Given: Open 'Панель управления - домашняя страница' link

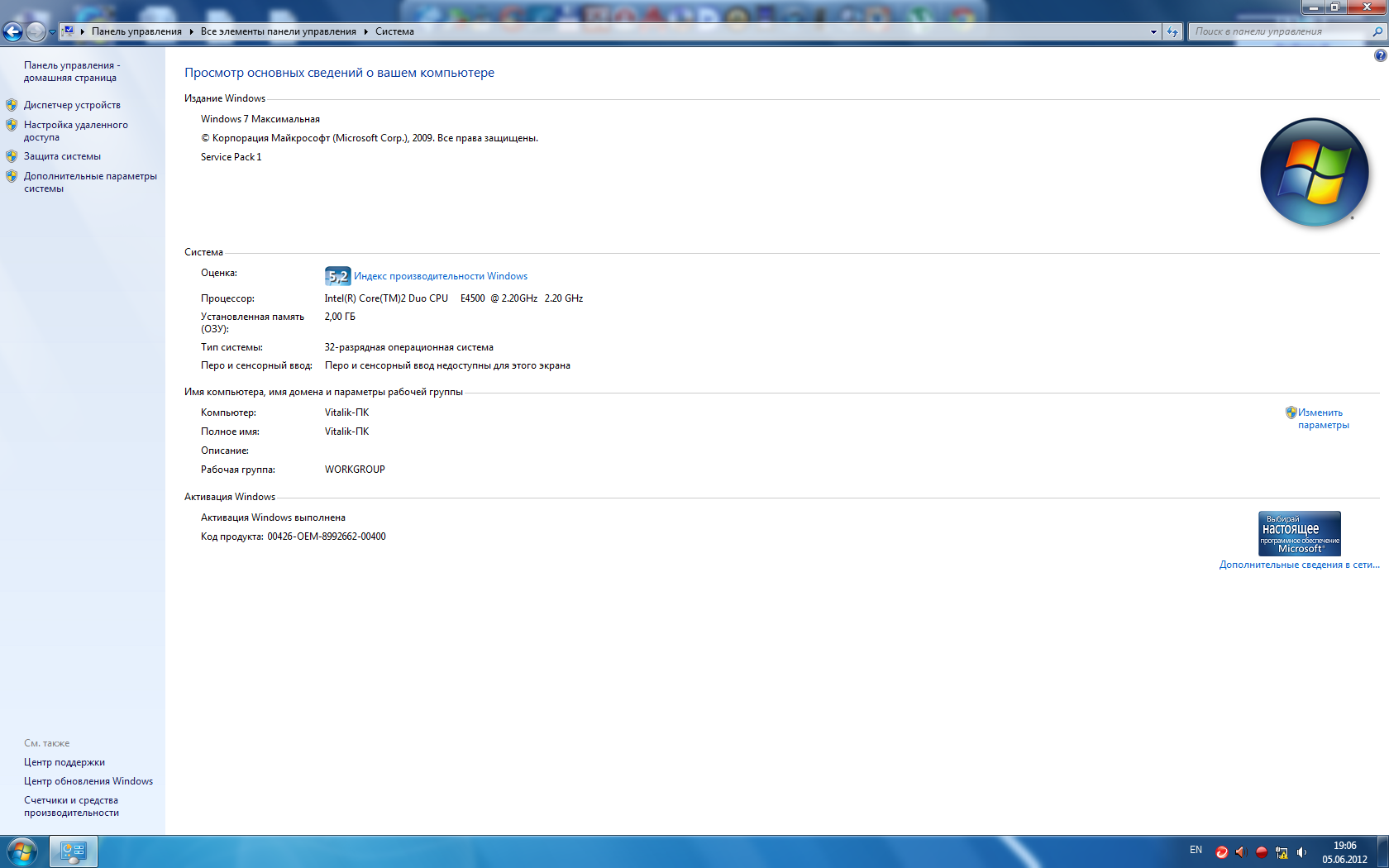Looking at the screenshot, I should [72, 71].
